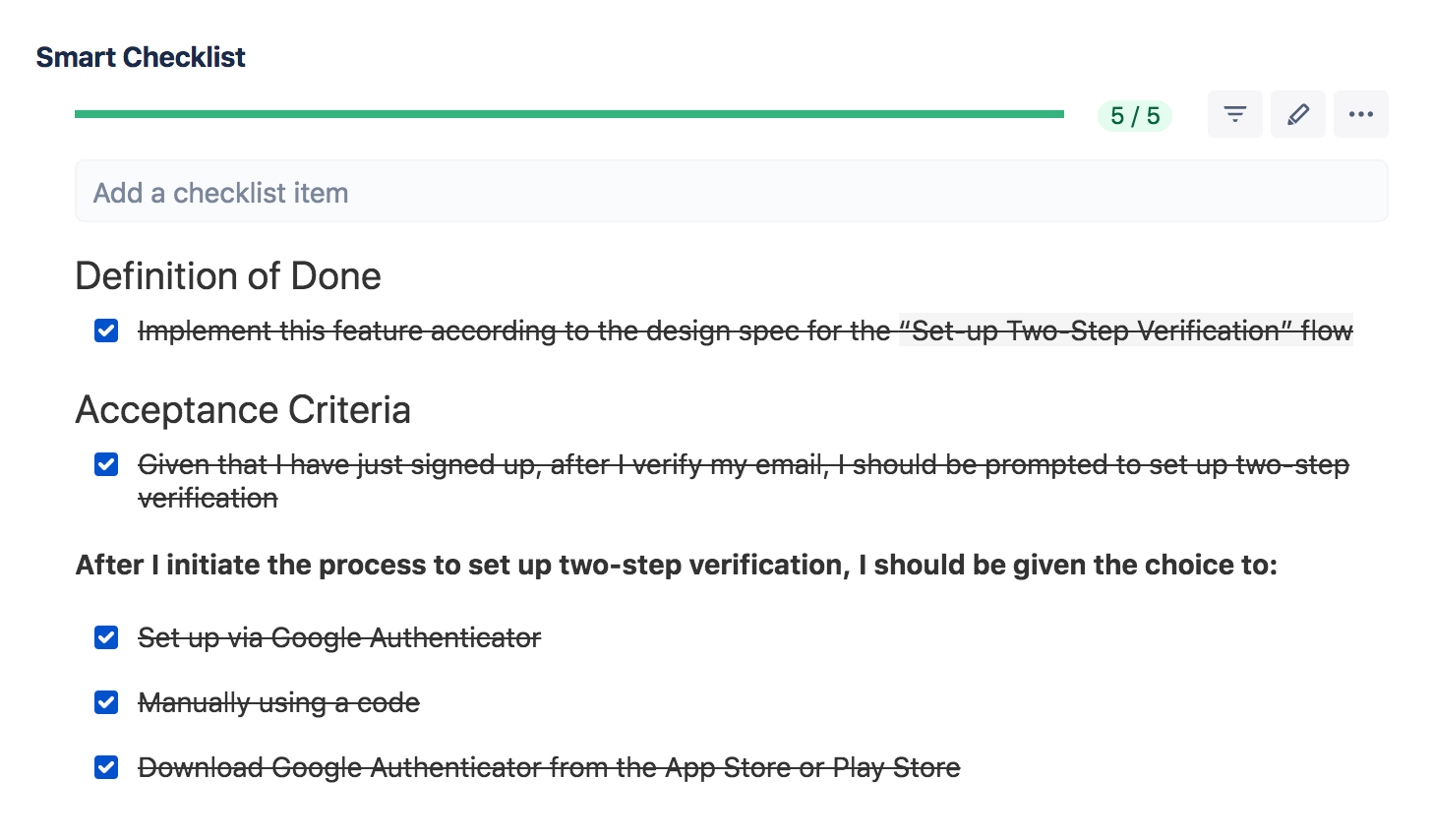Open the checklist filter icon

point(1234,114)
